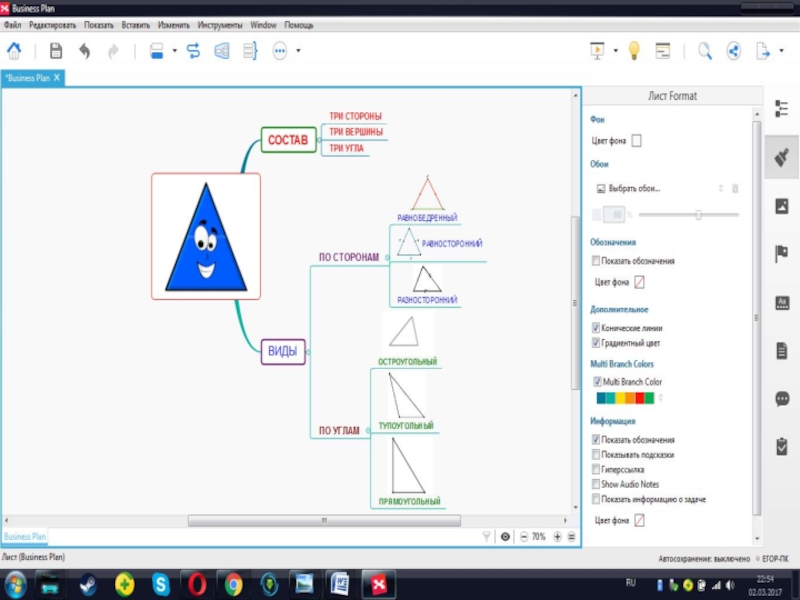This screenshot has height=600, width=800.
Task: Expand the Выбрать обои wallpaper dropdown
Action: click(x=720, y=188)
